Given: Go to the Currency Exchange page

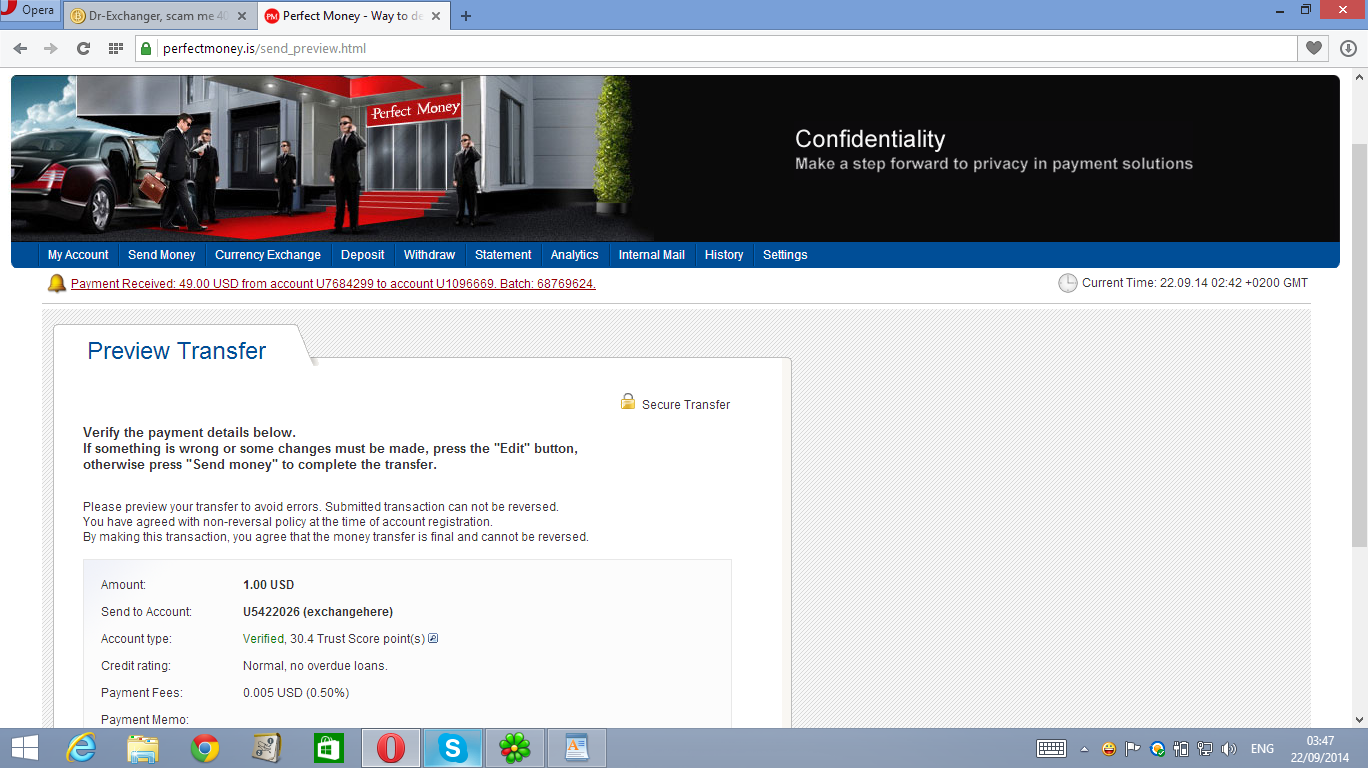Looking at the screenshot, I should 268,255.
